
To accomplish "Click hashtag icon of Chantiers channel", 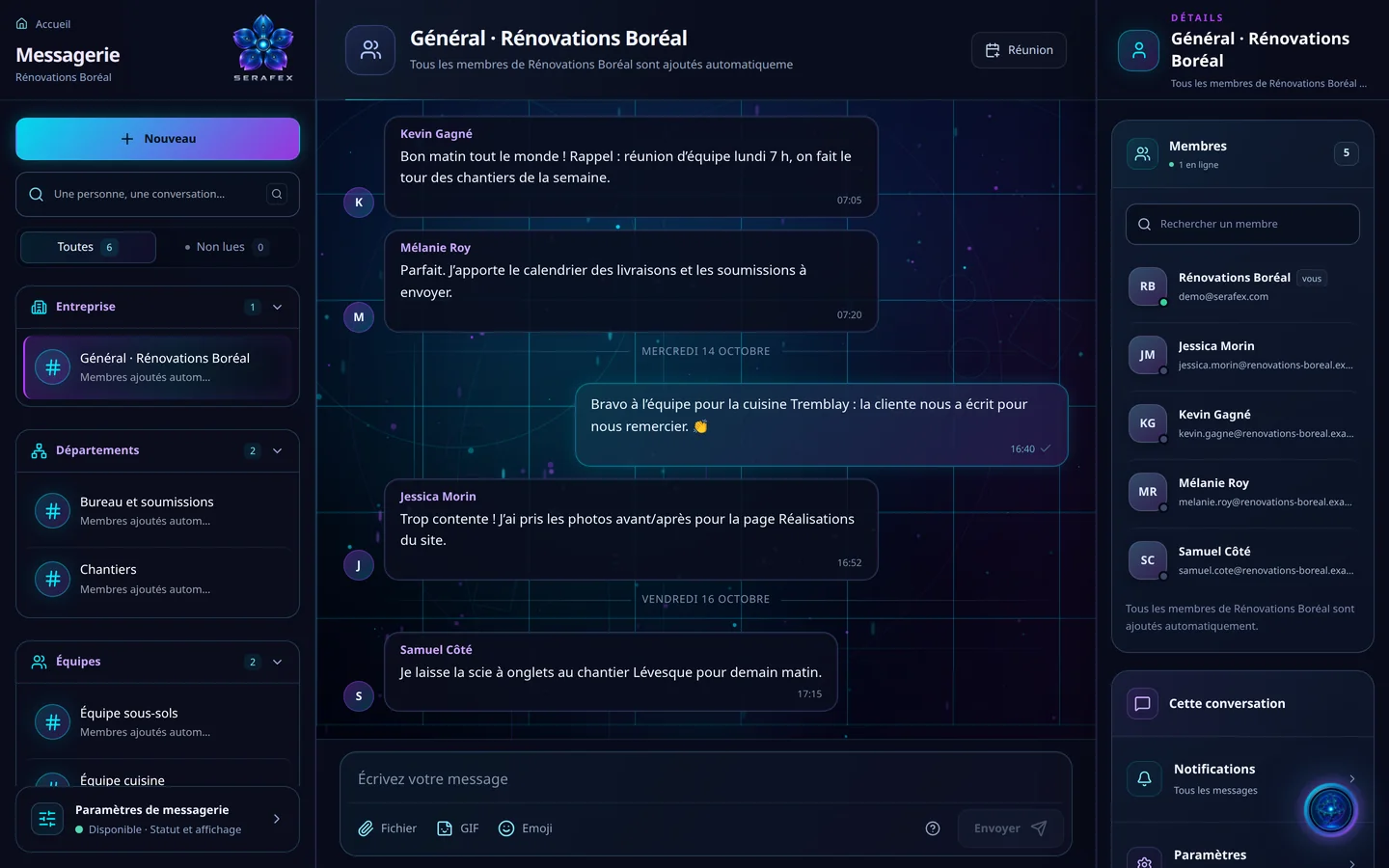I will [53, 579].
